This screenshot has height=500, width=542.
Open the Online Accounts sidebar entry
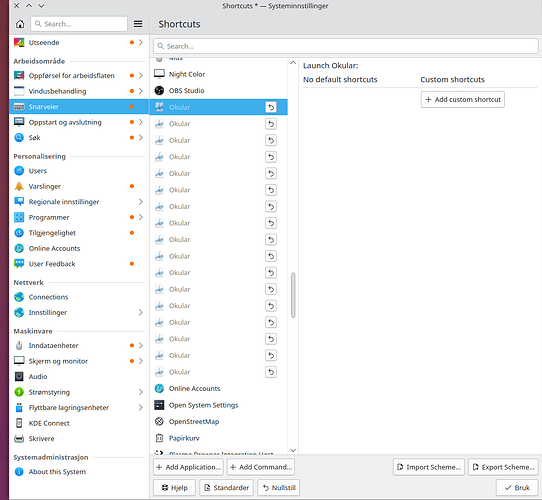pyautogui.click(x=79, y=248)
